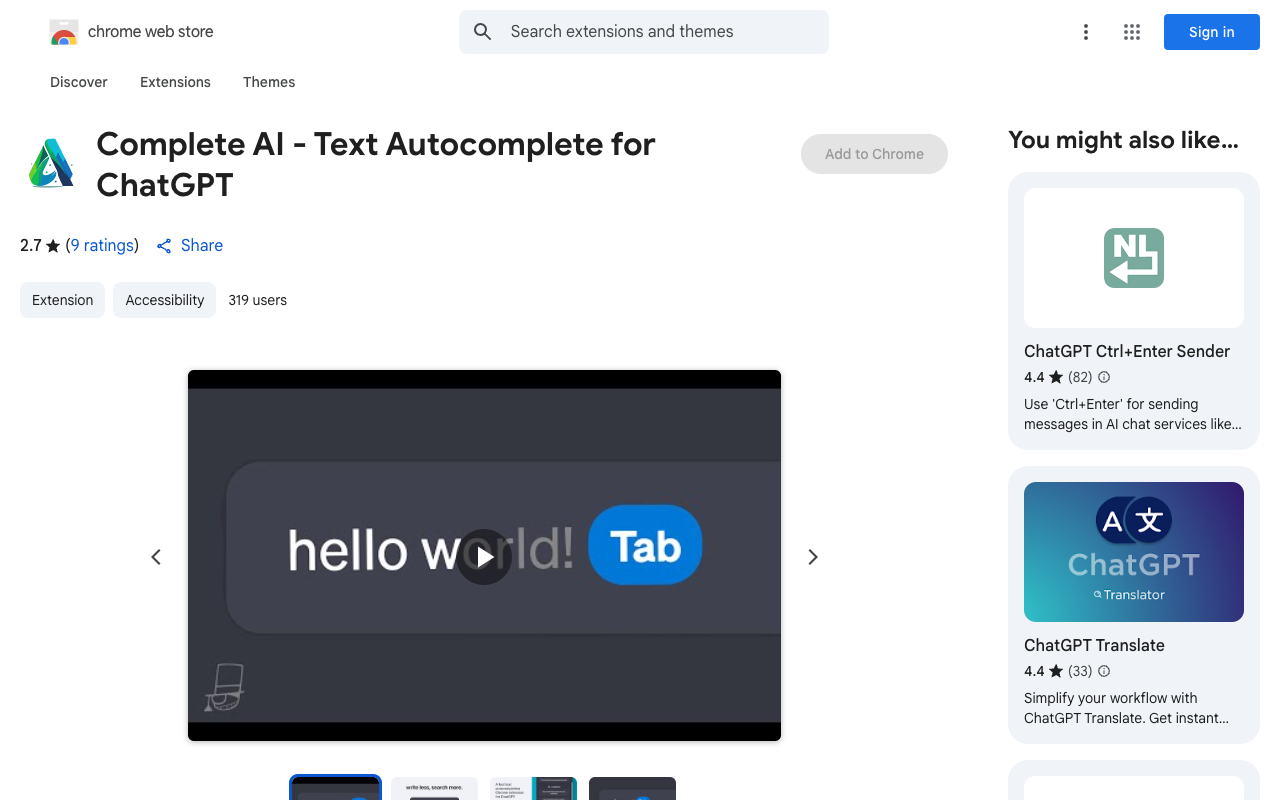Click the chrome web store title text
Screen dimensions: 1280x800
pos(151,32)
